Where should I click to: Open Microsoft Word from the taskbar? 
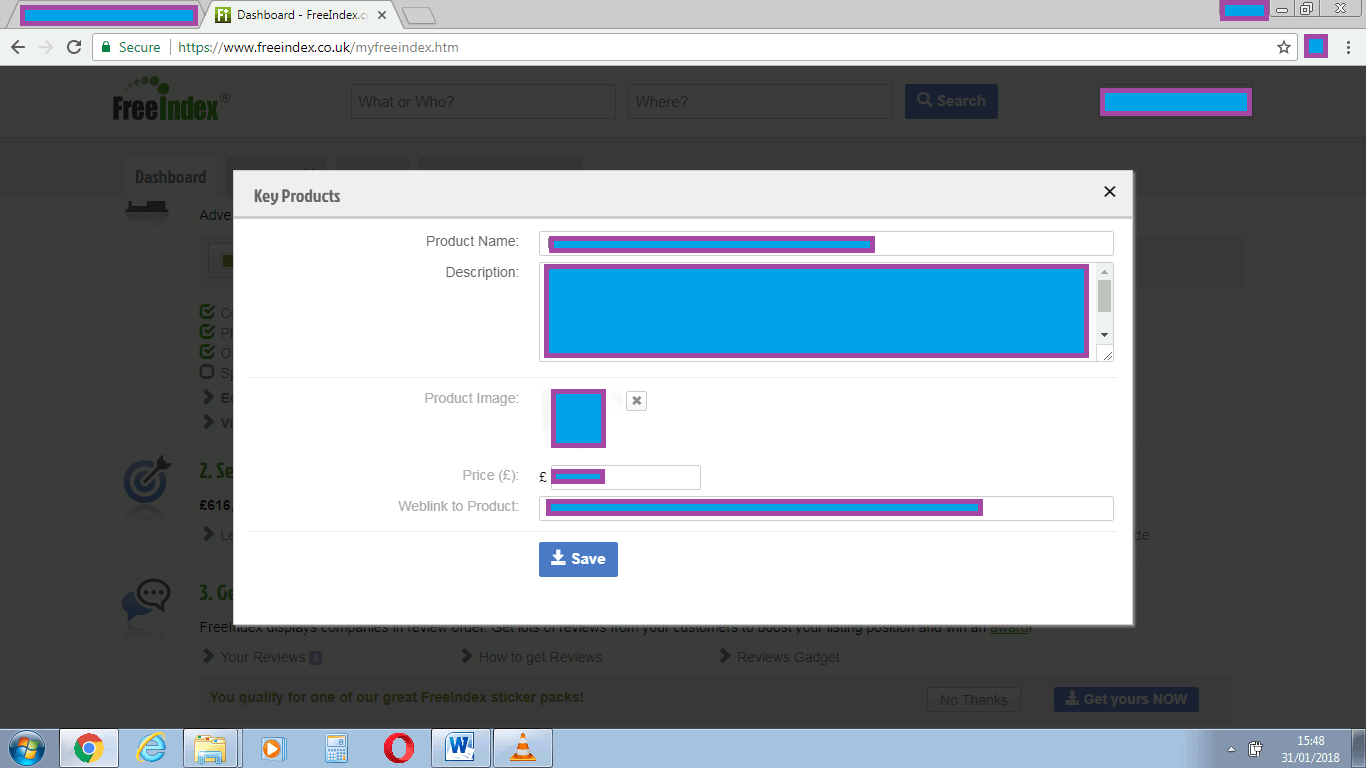pos(460,748)
